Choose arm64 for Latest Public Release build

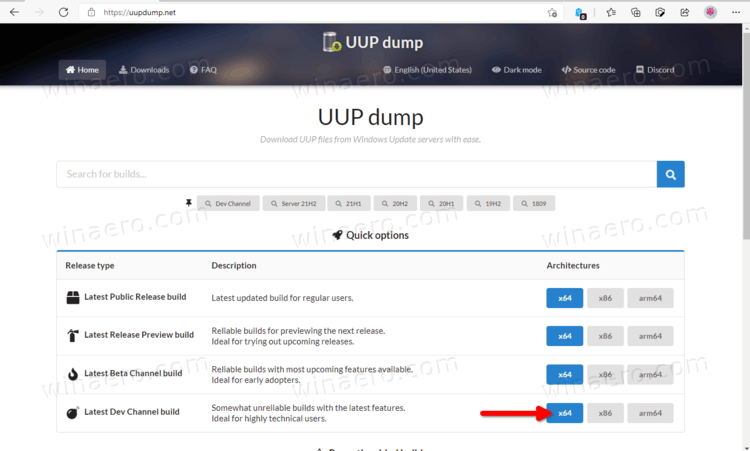click(650, 298)
